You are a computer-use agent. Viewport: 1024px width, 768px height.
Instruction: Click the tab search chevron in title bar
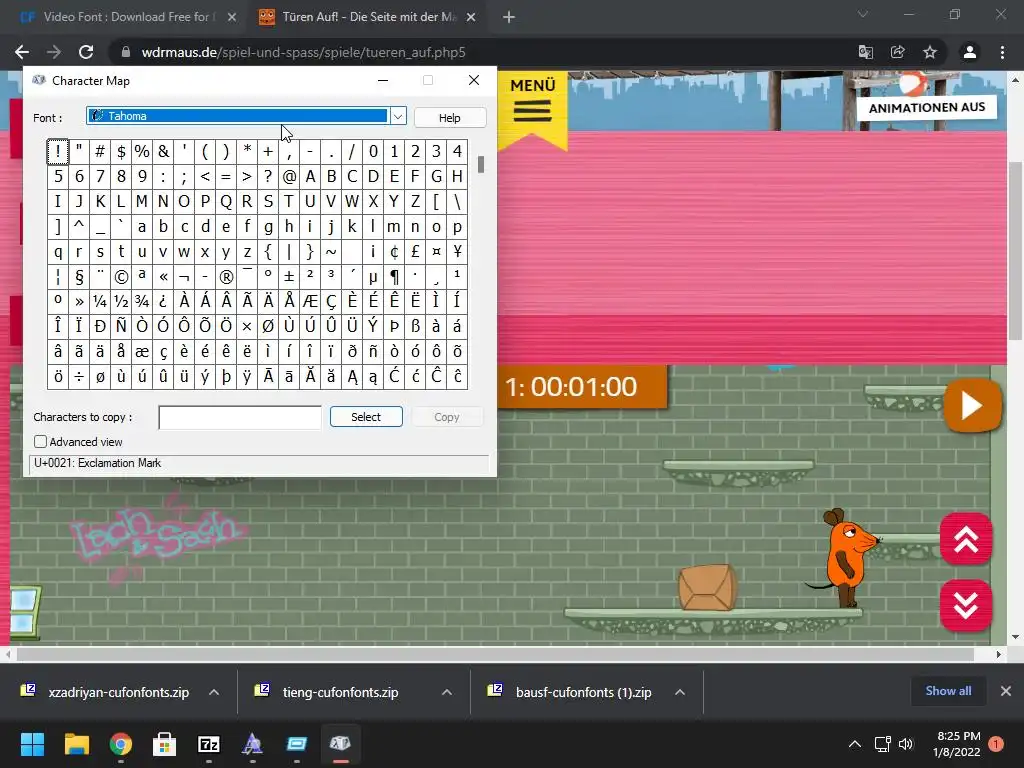pos(863,14)
